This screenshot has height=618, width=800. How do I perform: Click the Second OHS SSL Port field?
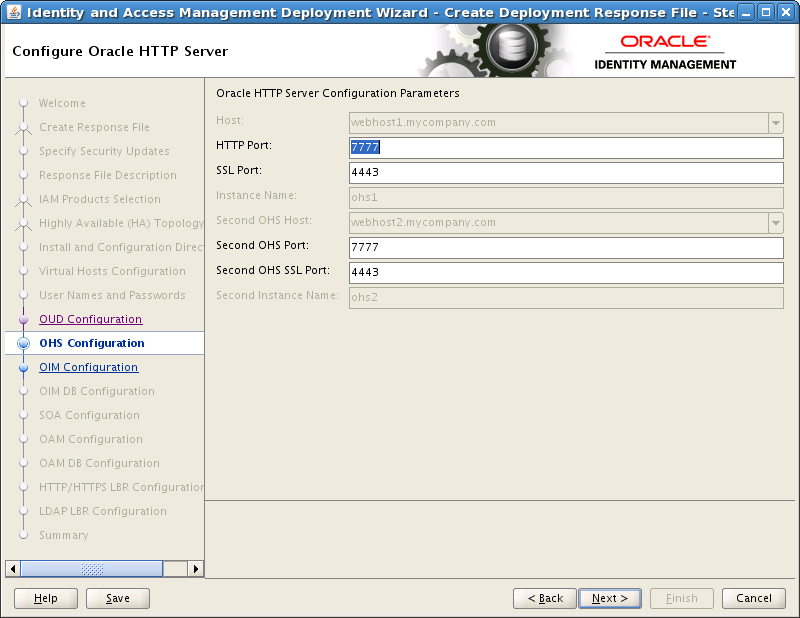click(566, 273)
